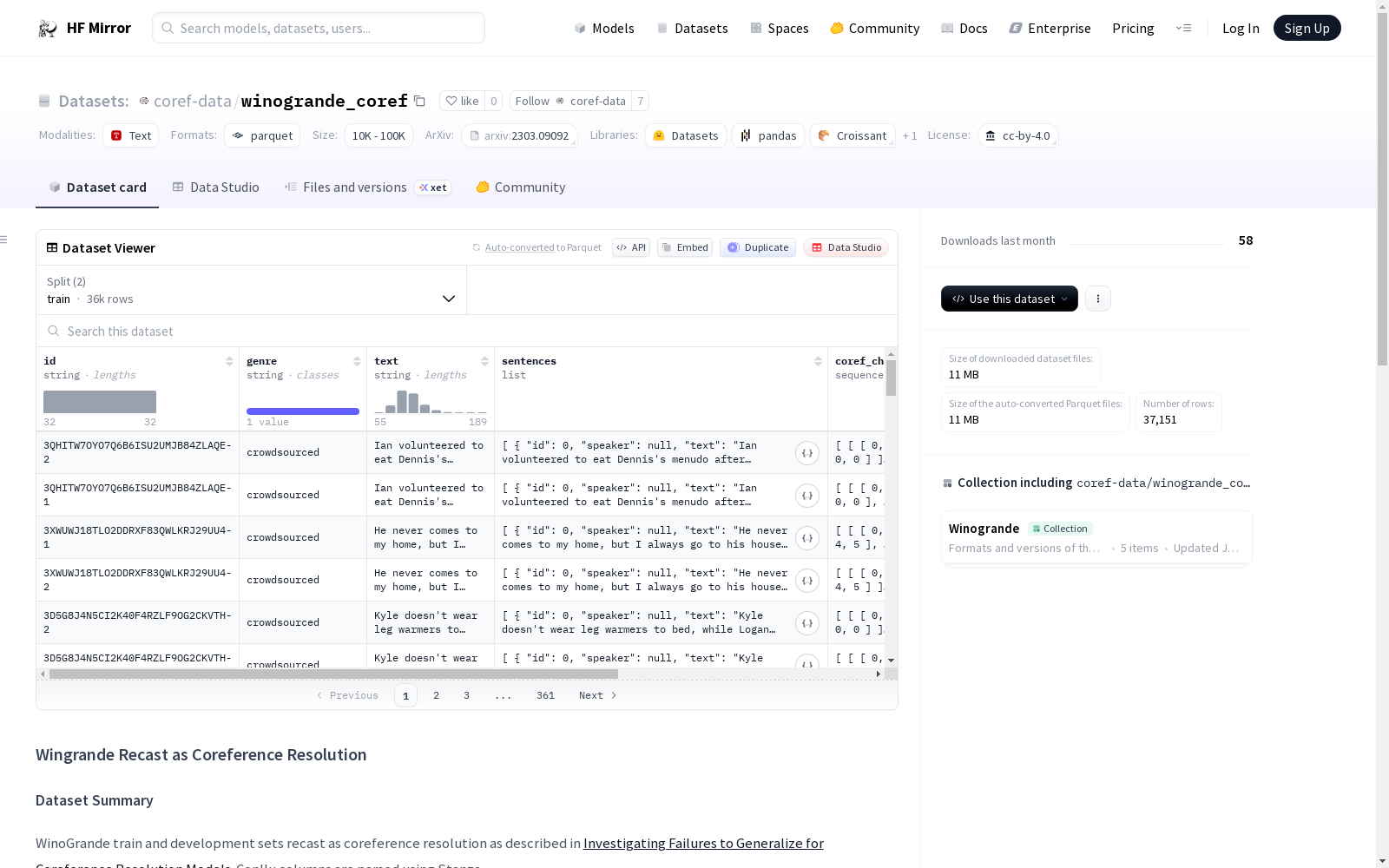The width and height of the screenshot is (1389, 868).
Task: Focus the Search models, datasets, users field
Action: (319, 28)
